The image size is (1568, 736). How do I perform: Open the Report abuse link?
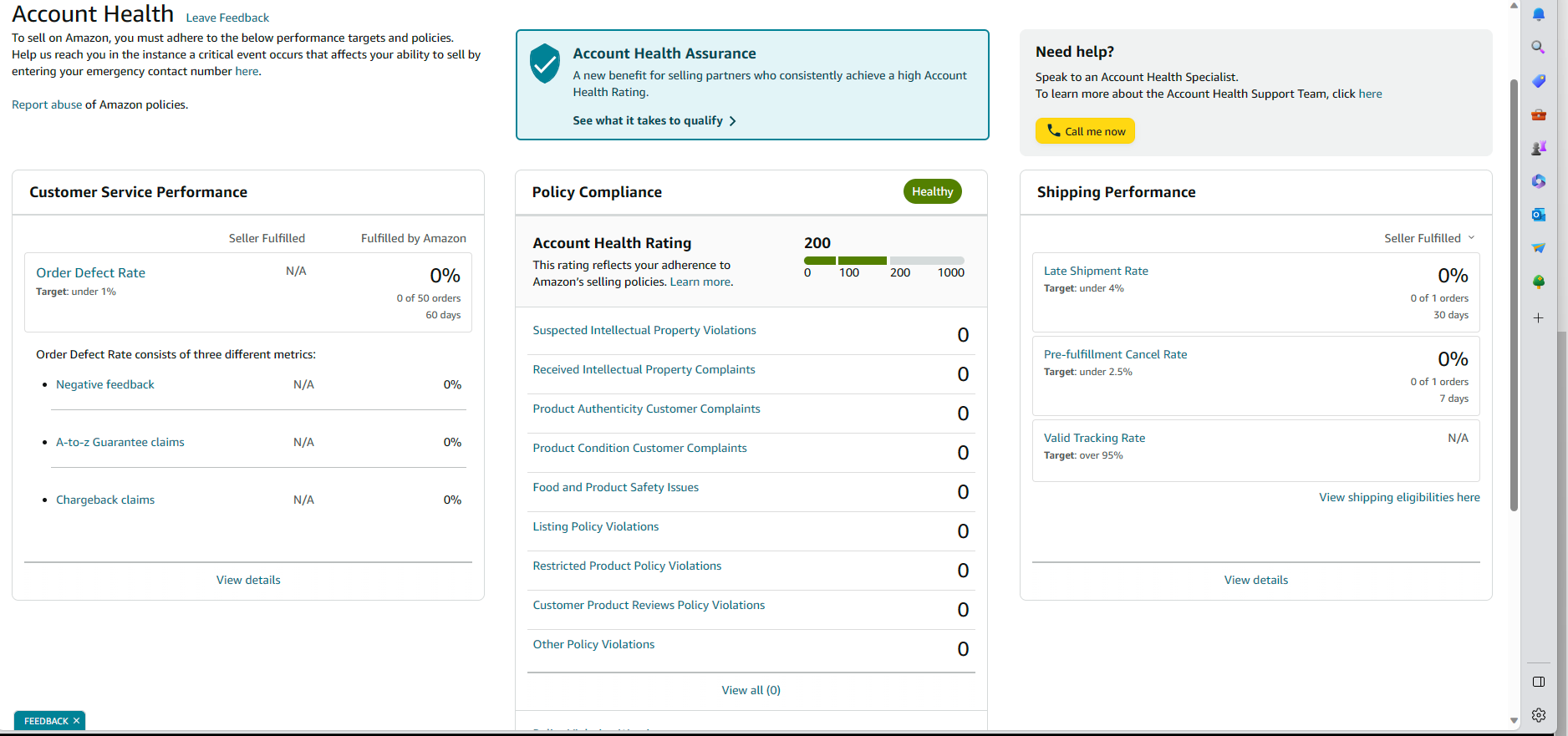point(47,104)
